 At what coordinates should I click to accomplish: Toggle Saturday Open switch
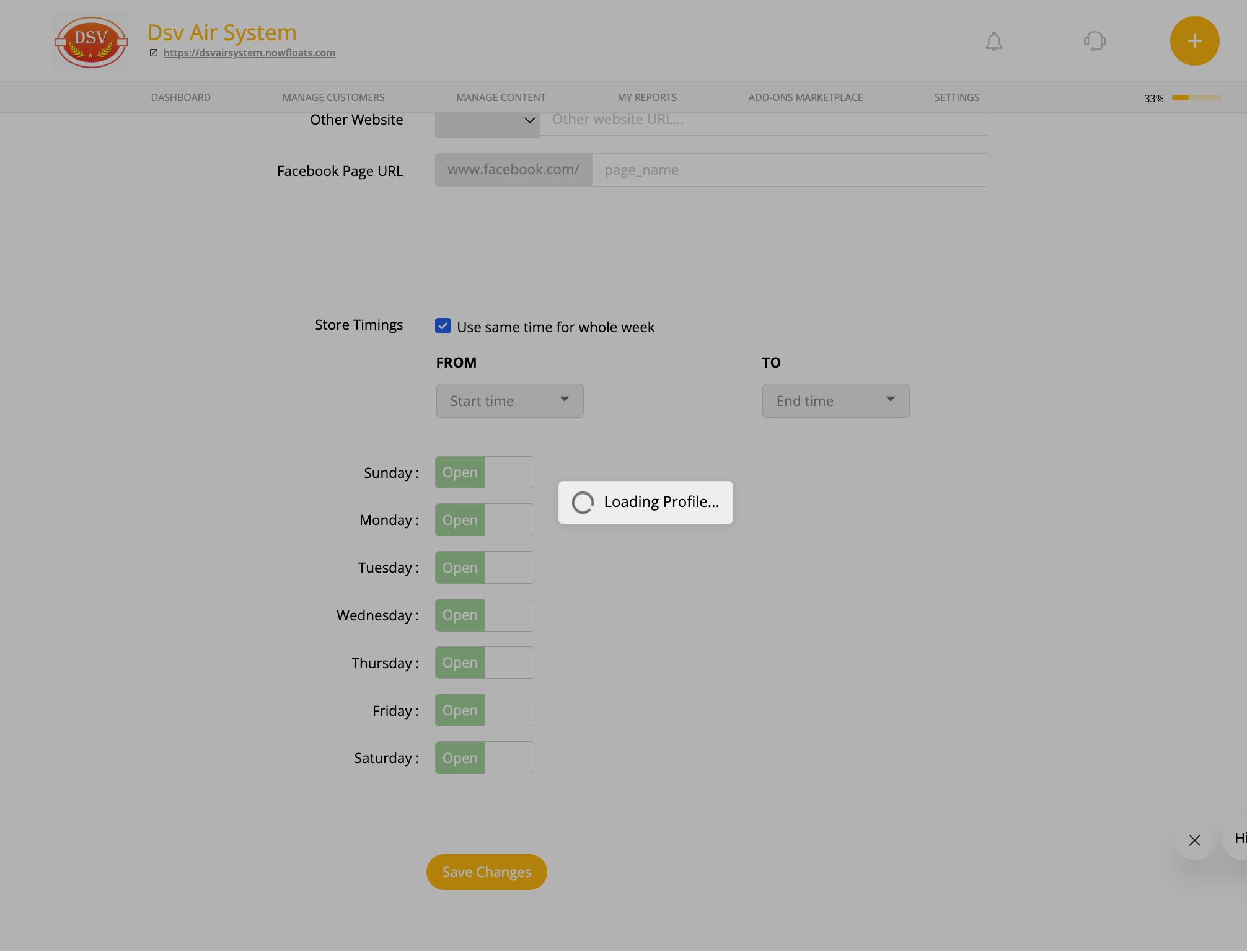[x=484, y=757]
